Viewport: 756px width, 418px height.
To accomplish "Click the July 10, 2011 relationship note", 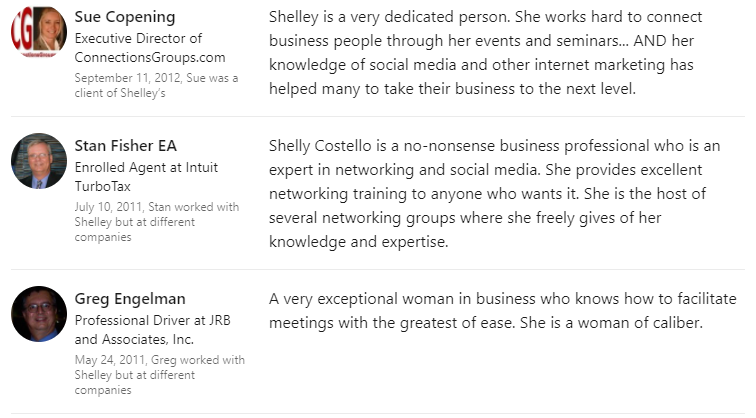I will [x=157, y=222].
